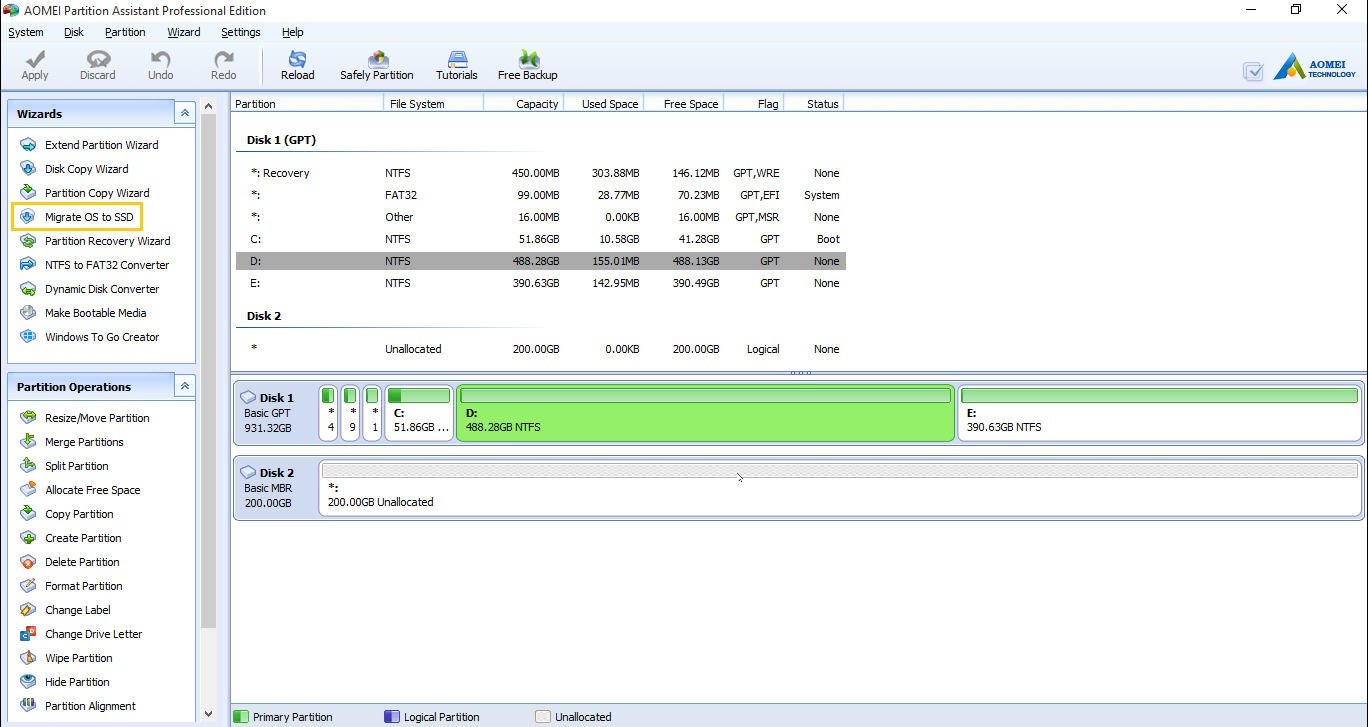Click the Disk Copy Wizard icon
This screenshot has width=1368, height=727.
tap(28, 169)
